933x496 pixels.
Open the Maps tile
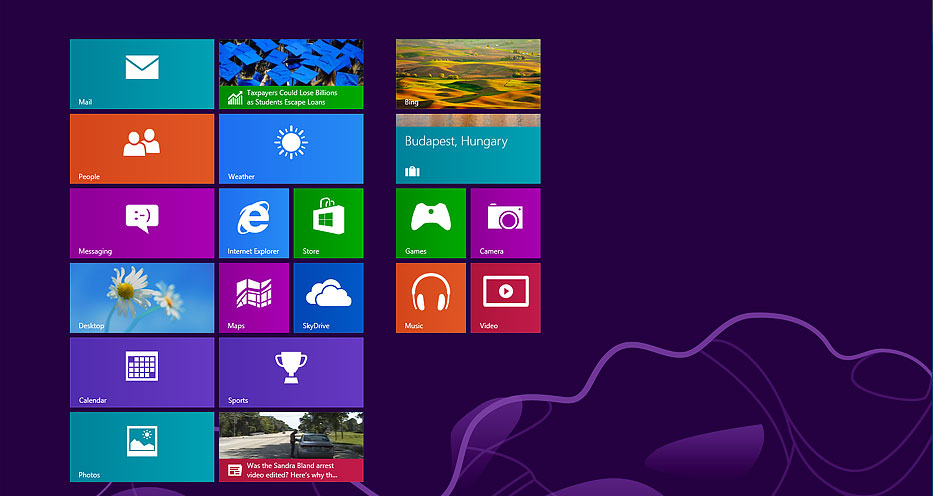pos(253,298)
